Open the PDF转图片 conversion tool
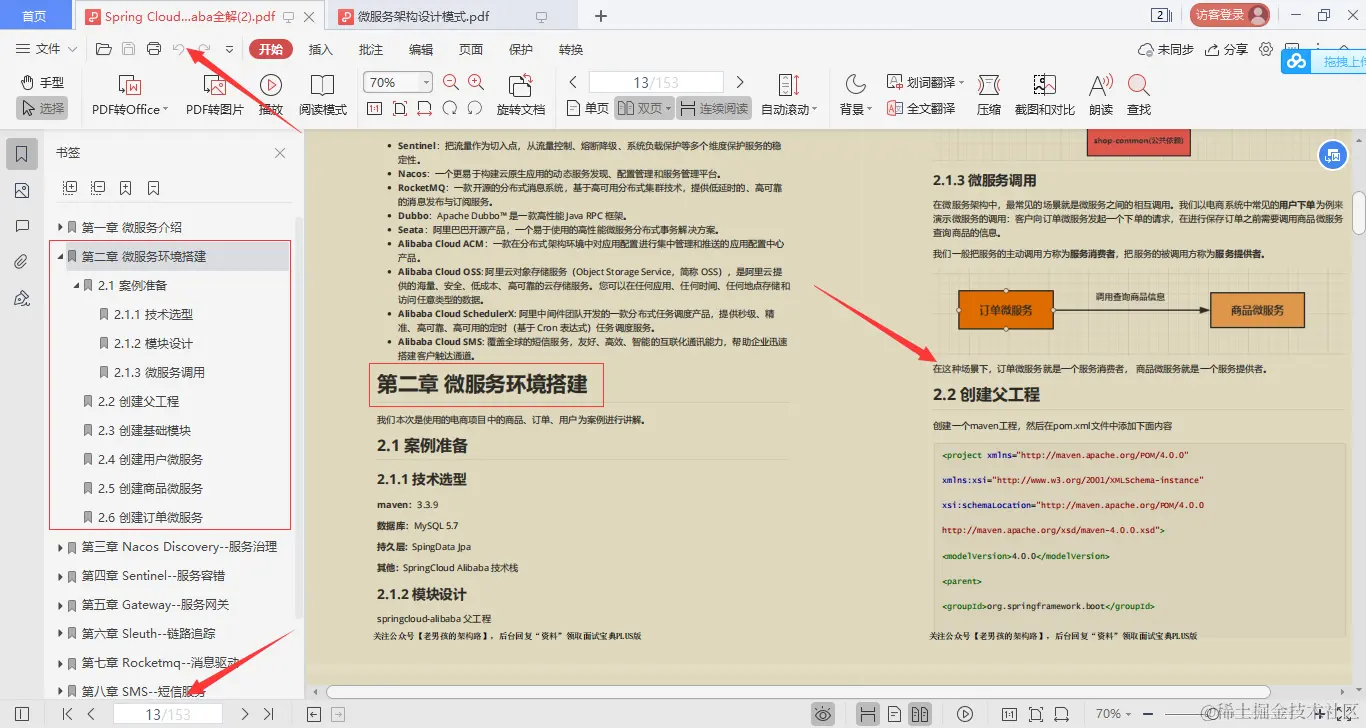This screenshot has height=728, width=1366. [x=215, y=94]
